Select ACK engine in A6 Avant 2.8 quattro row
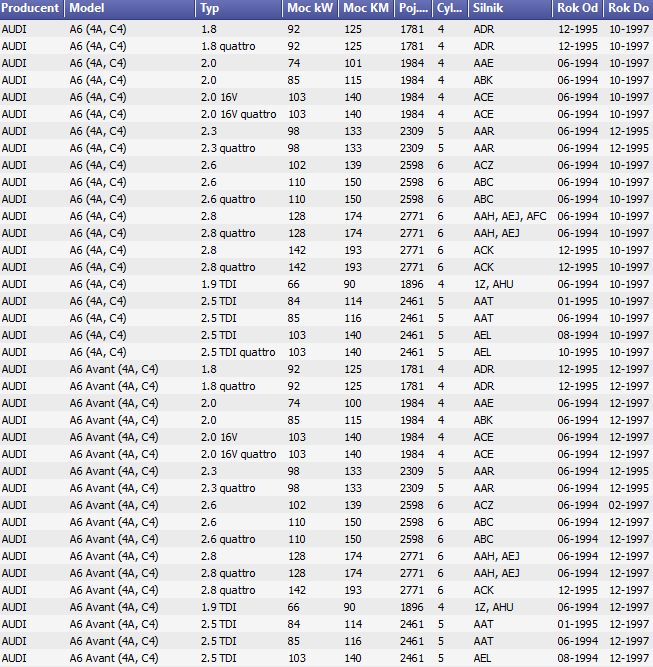Viewport: 653px width, 667px height. (x=483, y=590)
